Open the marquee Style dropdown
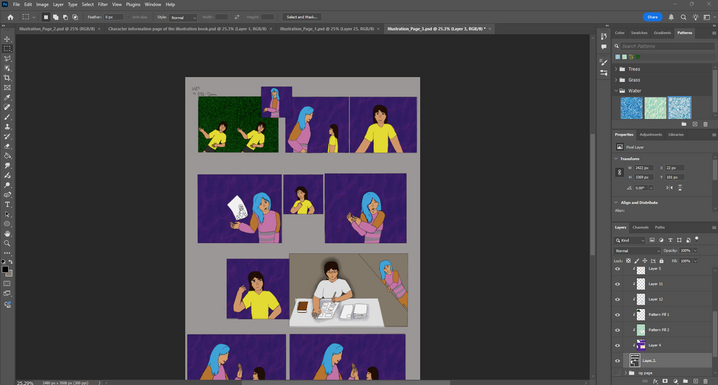Viewport: 718px width, 385px height. tap(183, 17)
